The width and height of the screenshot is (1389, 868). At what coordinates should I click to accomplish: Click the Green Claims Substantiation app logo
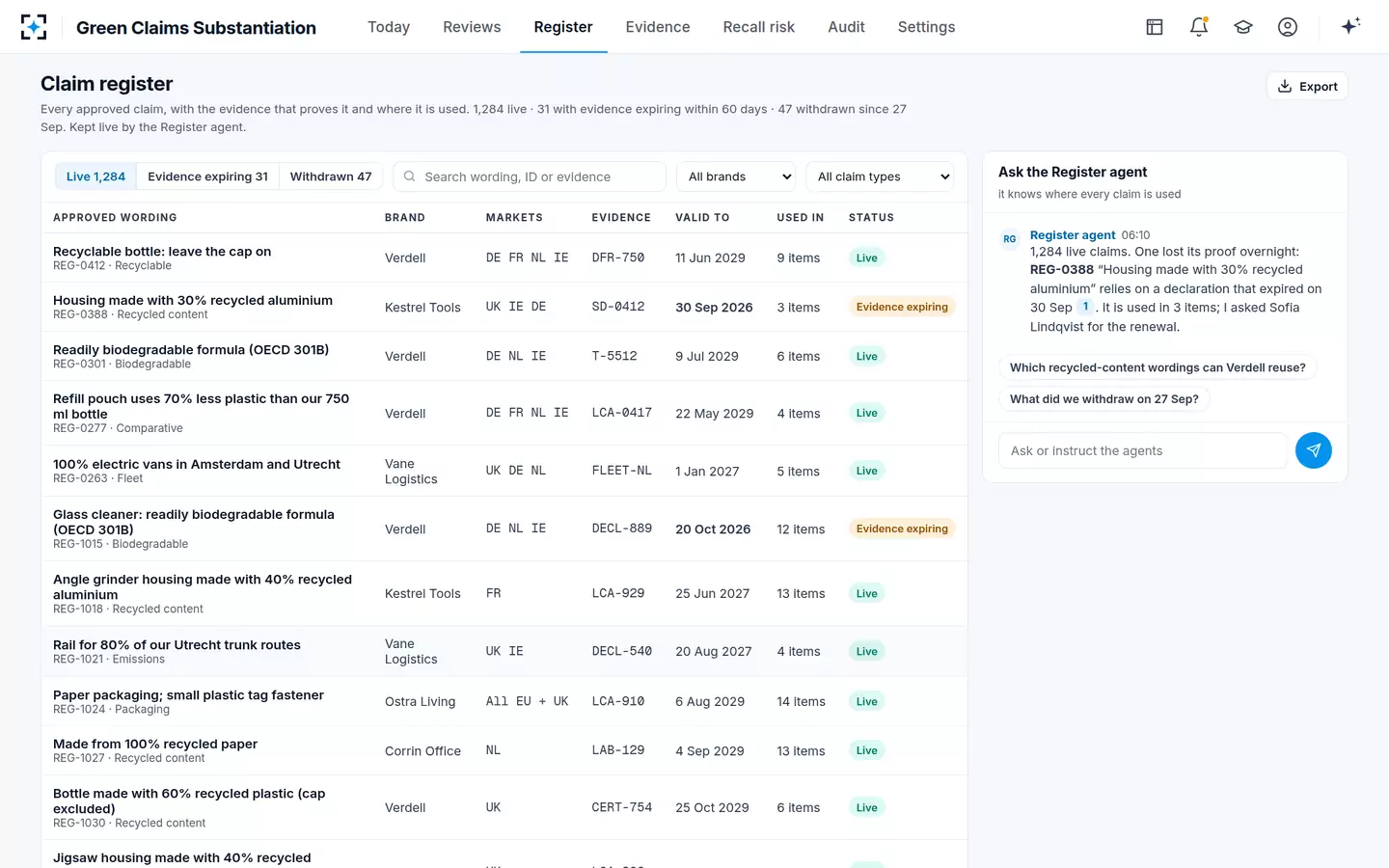tap(34, 27)
